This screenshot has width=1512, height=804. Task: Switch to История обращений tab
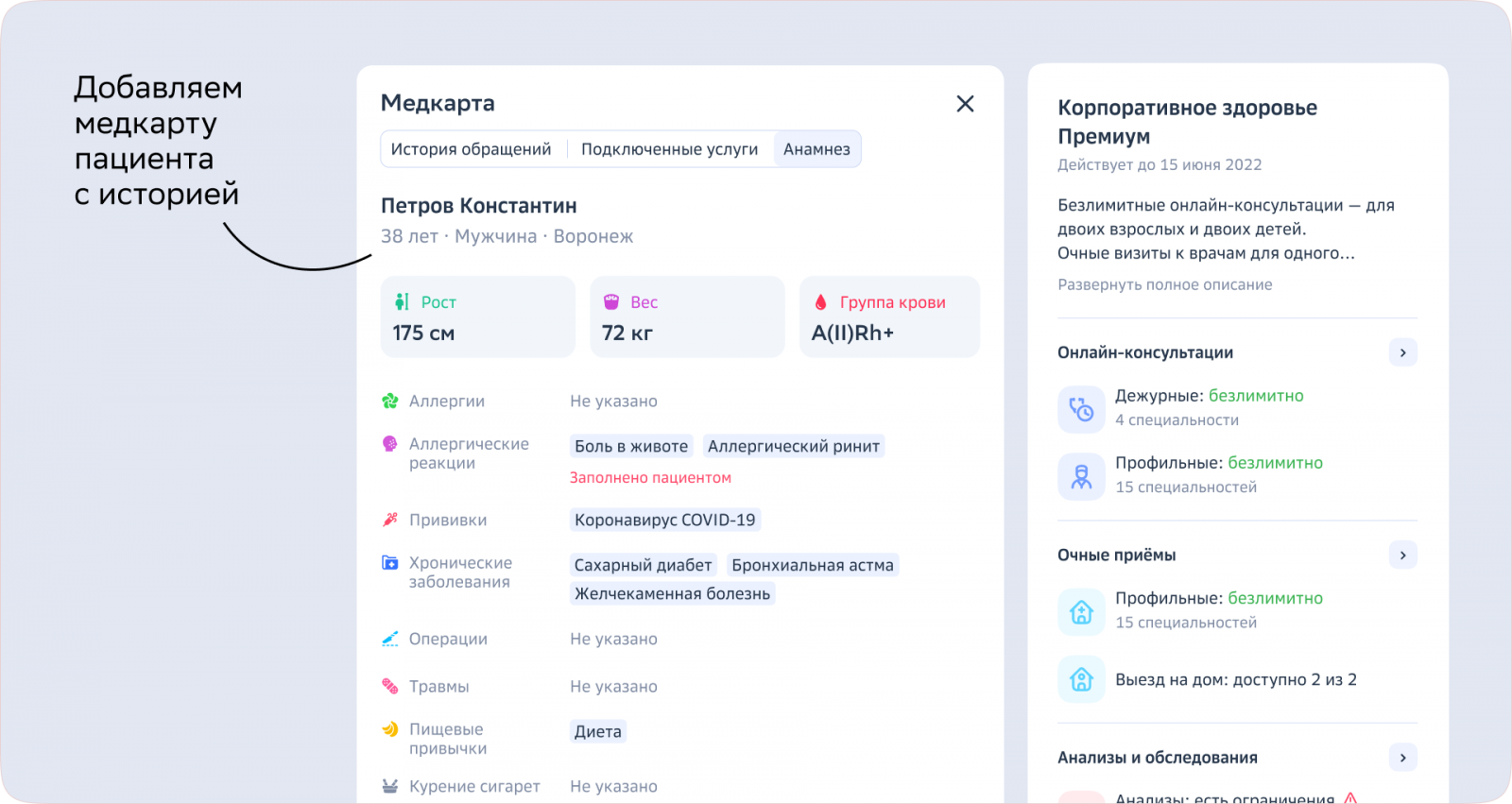[x=471, y=149]
